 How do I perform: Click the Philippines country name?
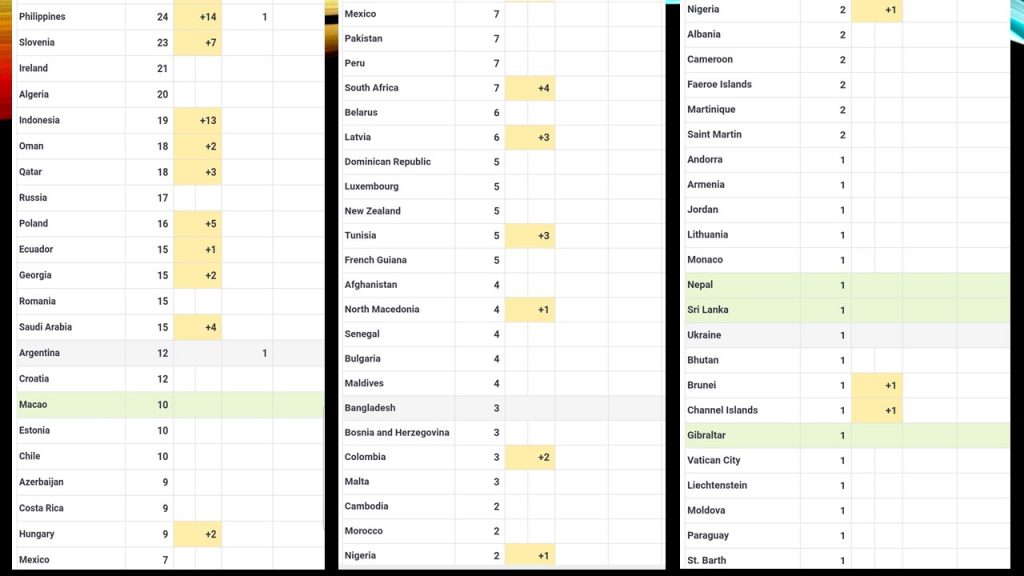pyautogui.click(x=42, y=17)
